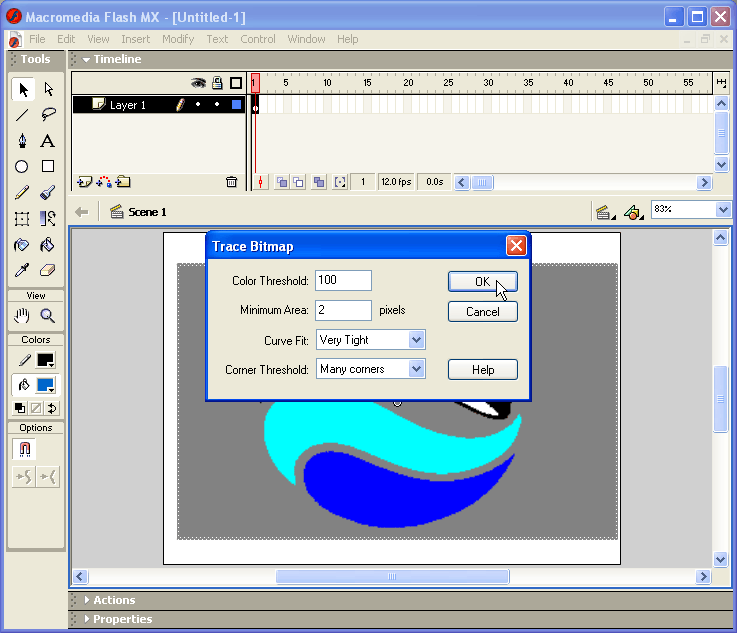Open the blue fill color swatch

(46, 385)
